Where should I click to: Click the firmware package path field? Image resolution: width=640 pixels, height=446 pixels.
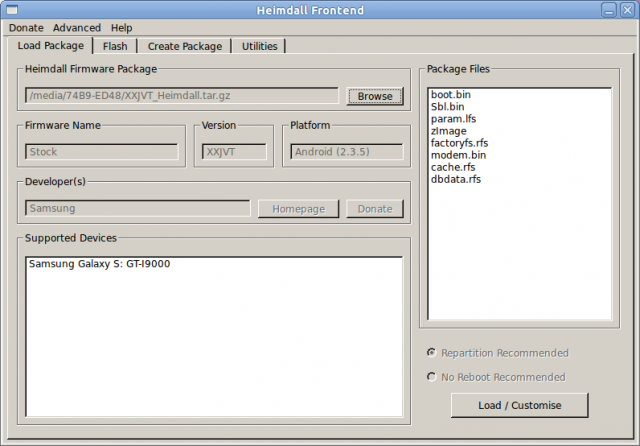click(x=182, y=95)
